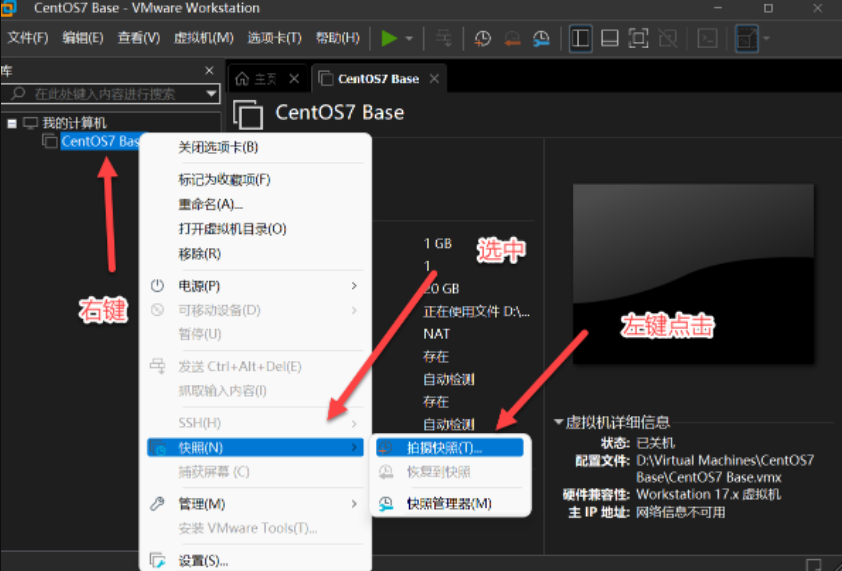Viewport: 842px width, 571px height.
Task: Toggle the library sidebar view icon
Action: coord(580,38)
